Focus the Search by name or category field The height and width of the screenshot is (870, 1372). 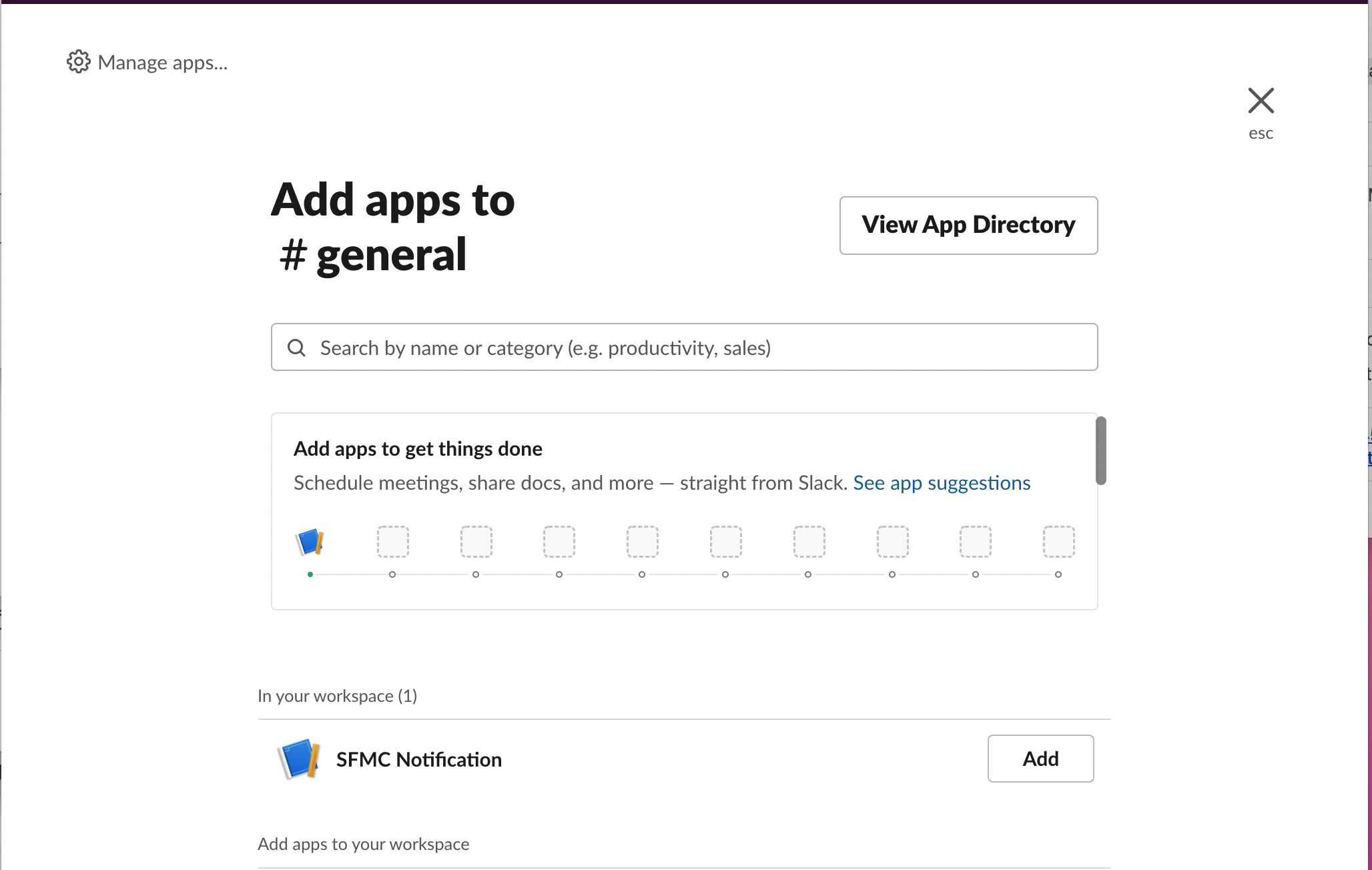(684, 348)
